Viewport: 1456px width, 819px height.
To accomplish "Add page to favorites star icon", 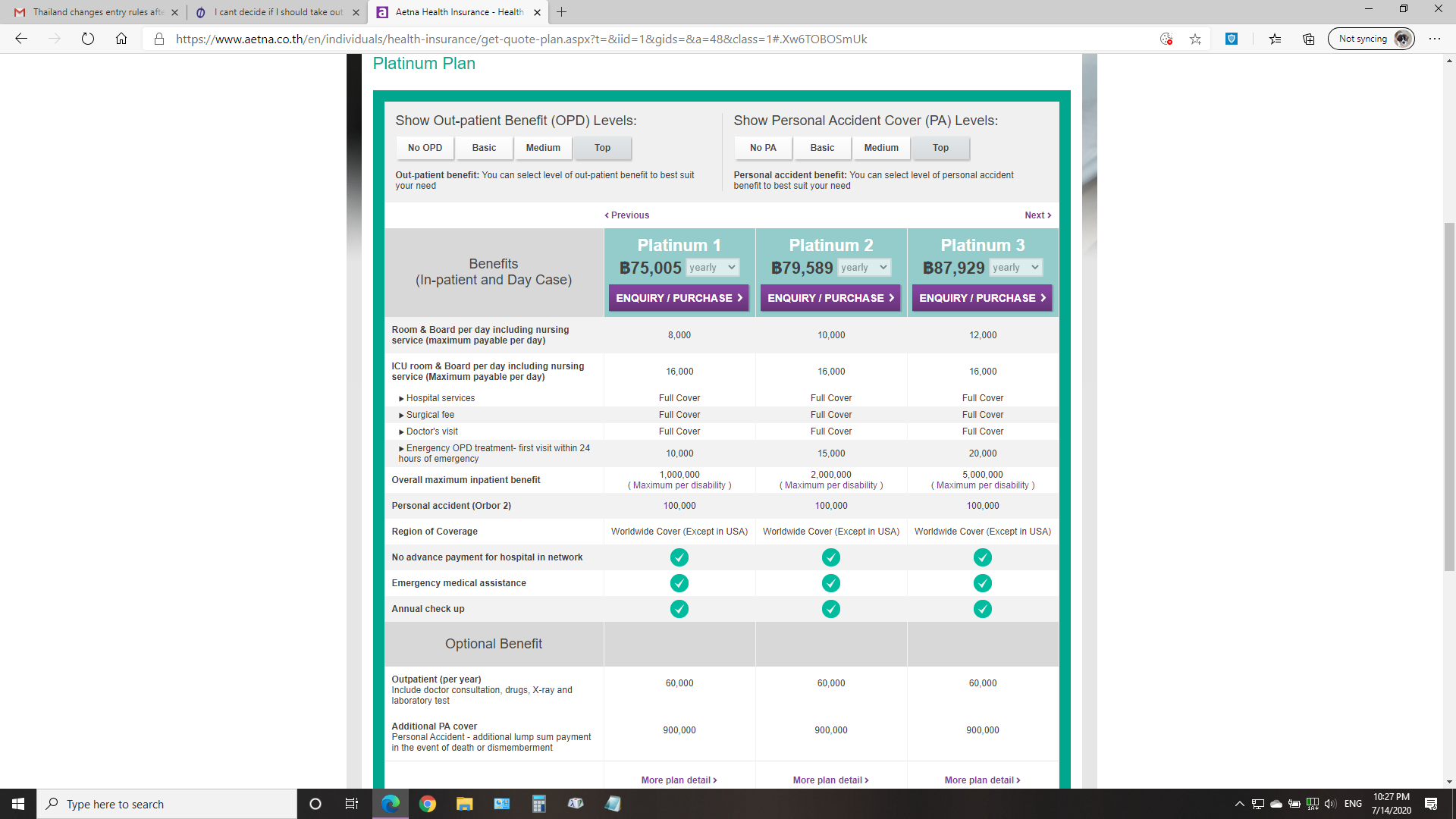I will (x=1195, y=39).
